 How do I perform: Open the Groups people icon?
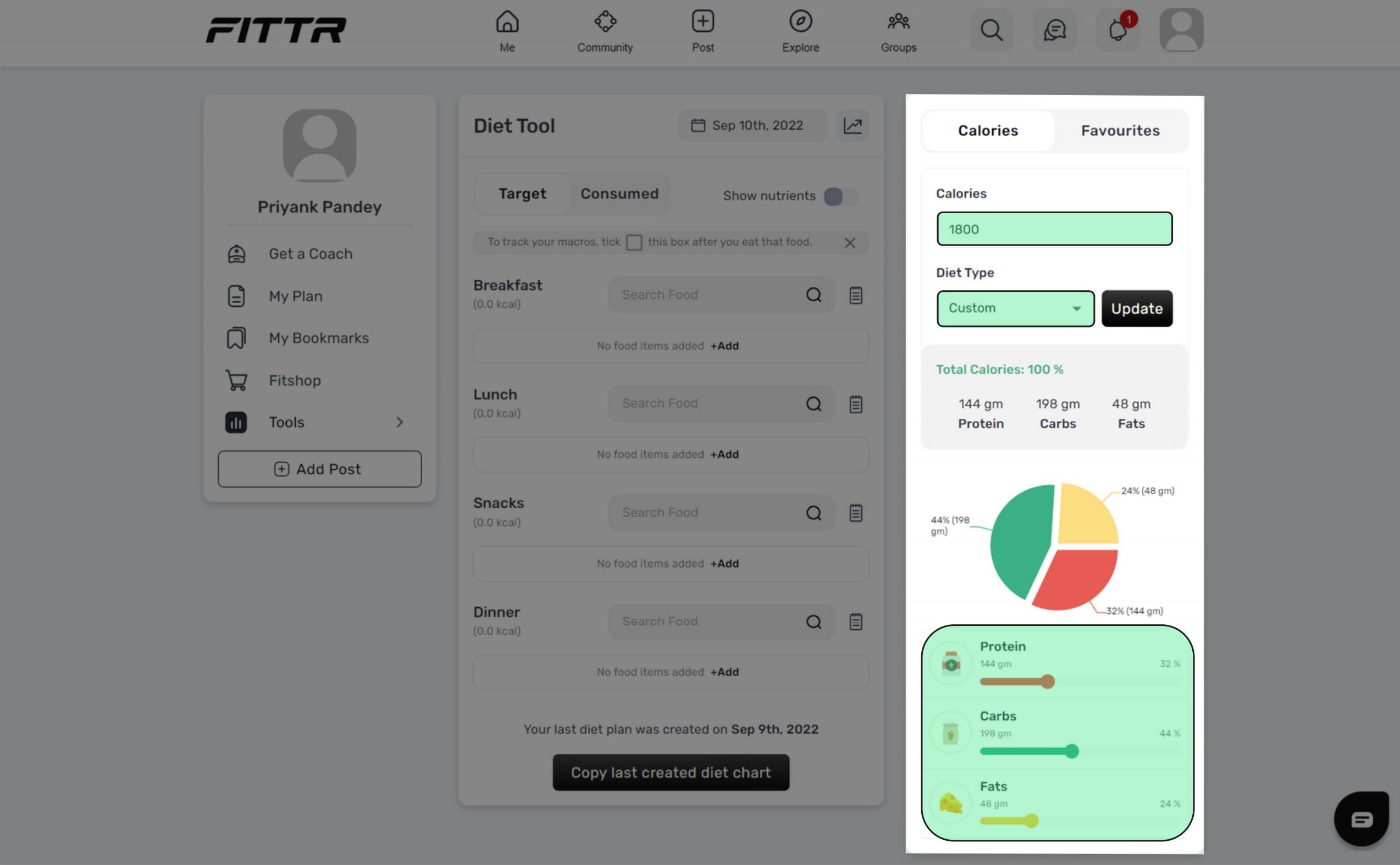(x=898, y=22)
